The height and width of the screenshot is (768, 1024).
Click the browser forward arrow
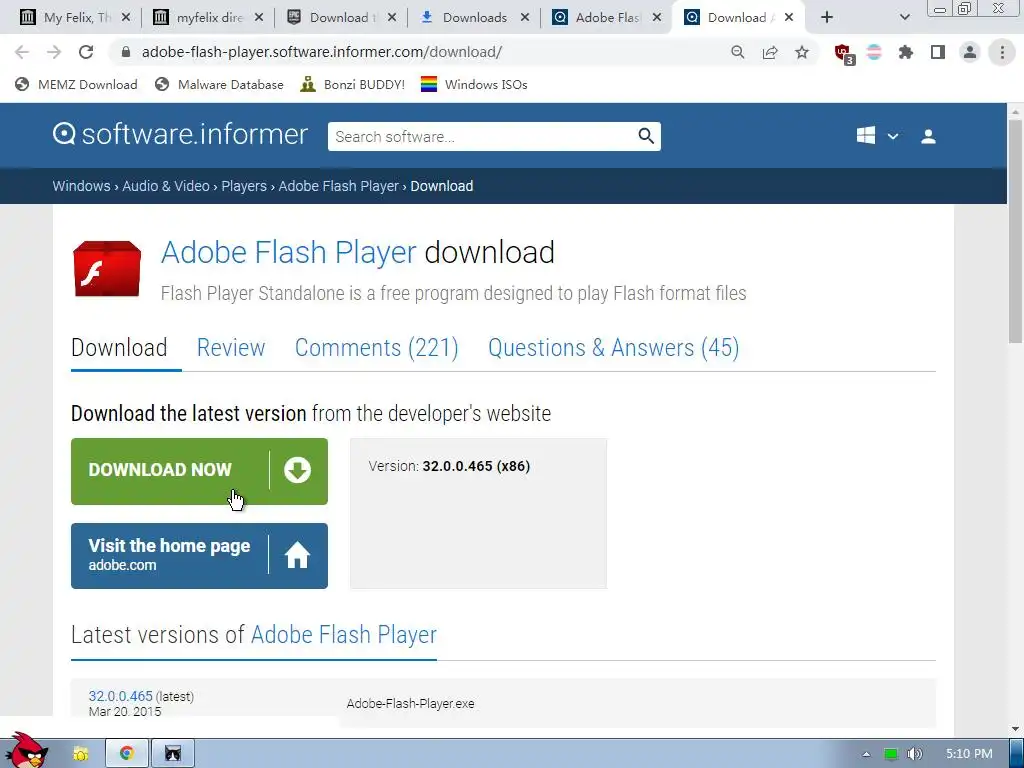(54, 52)
